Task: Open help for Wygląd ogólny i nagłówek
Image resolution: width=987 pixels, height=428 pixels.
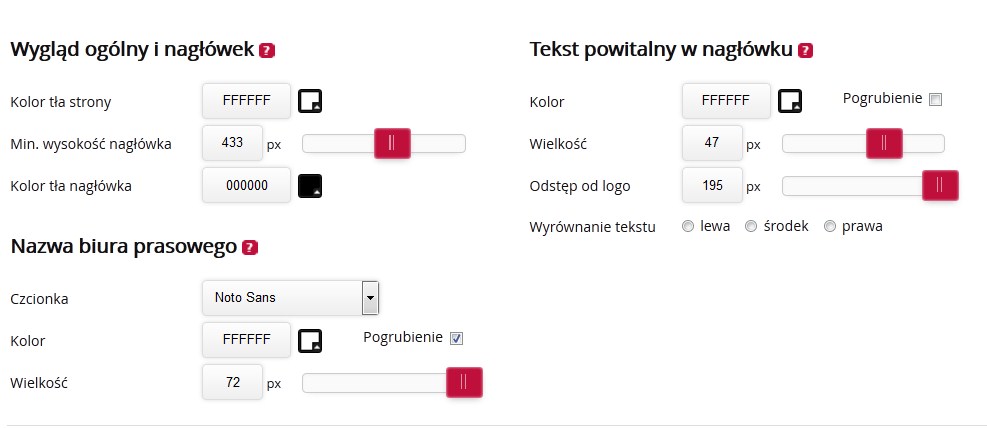Action: click(x=267, y=50)
